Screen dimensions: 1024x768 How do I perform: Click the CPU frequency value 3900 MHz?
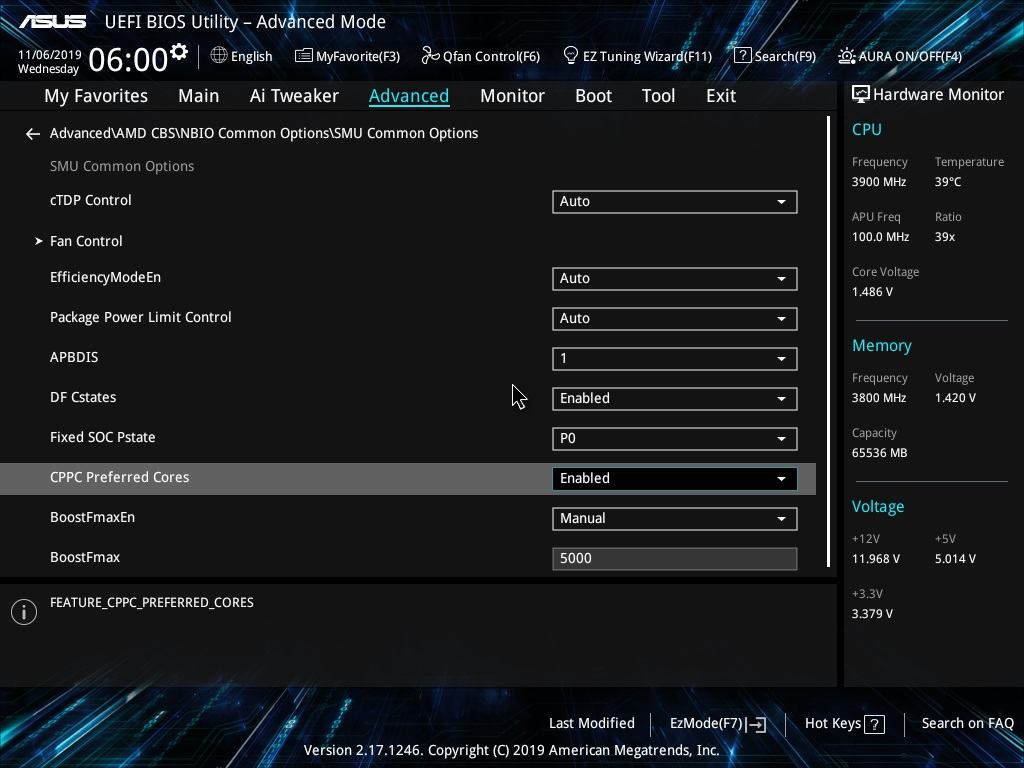click(x=878, y=182)
